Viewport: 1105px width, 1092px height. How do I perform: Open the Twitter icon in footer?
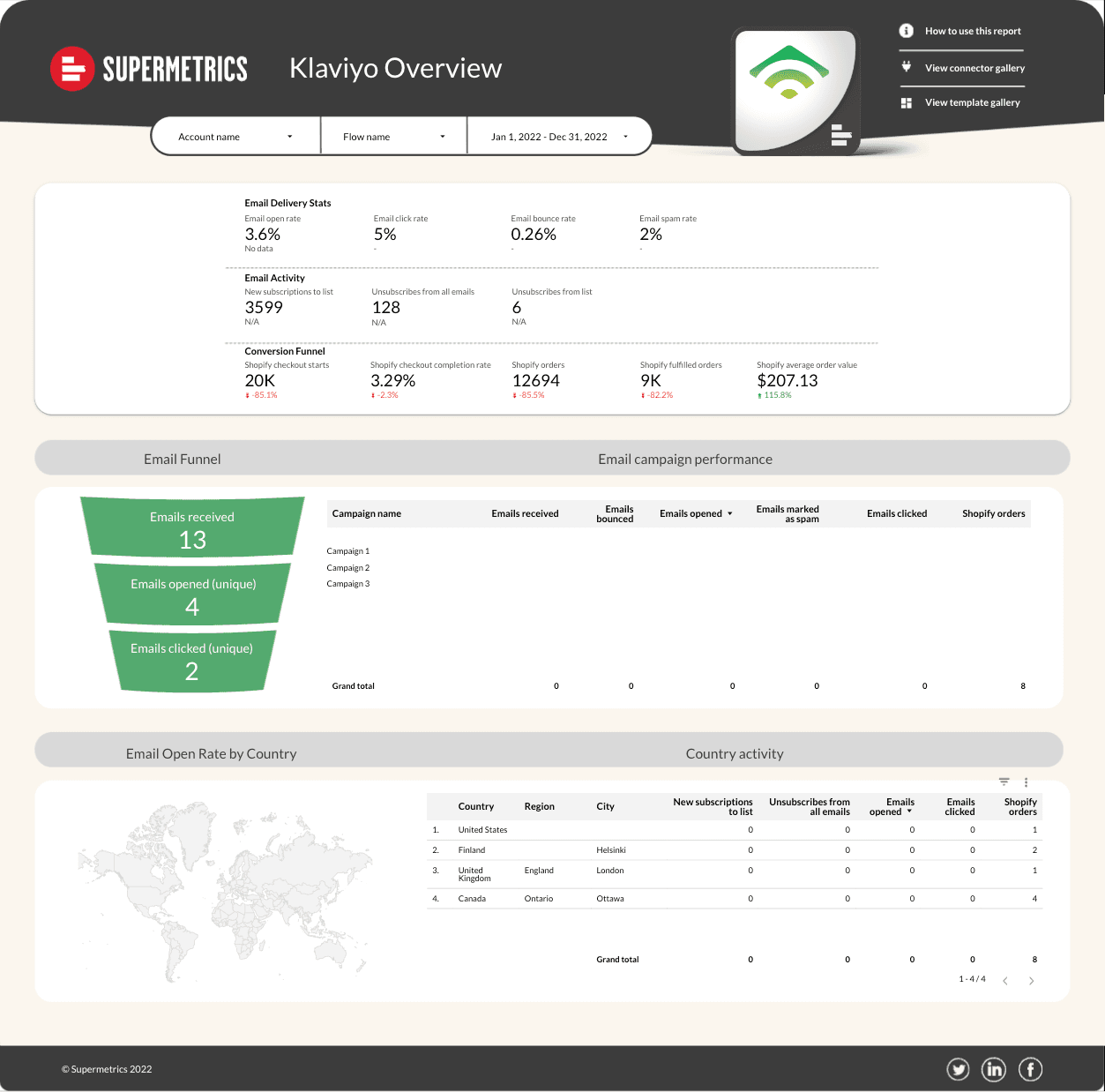click(x=958, y=1069)
